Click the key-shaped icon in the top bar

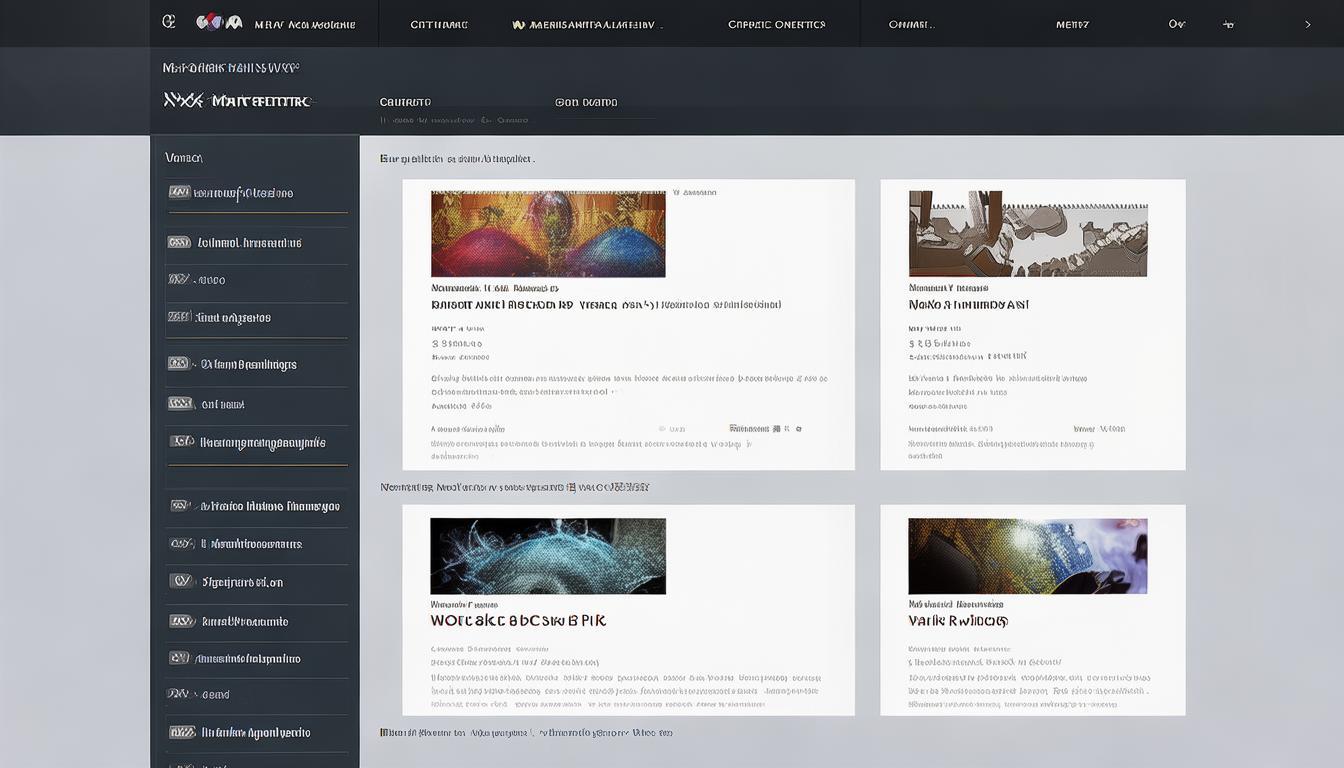tap(1177, 24)
